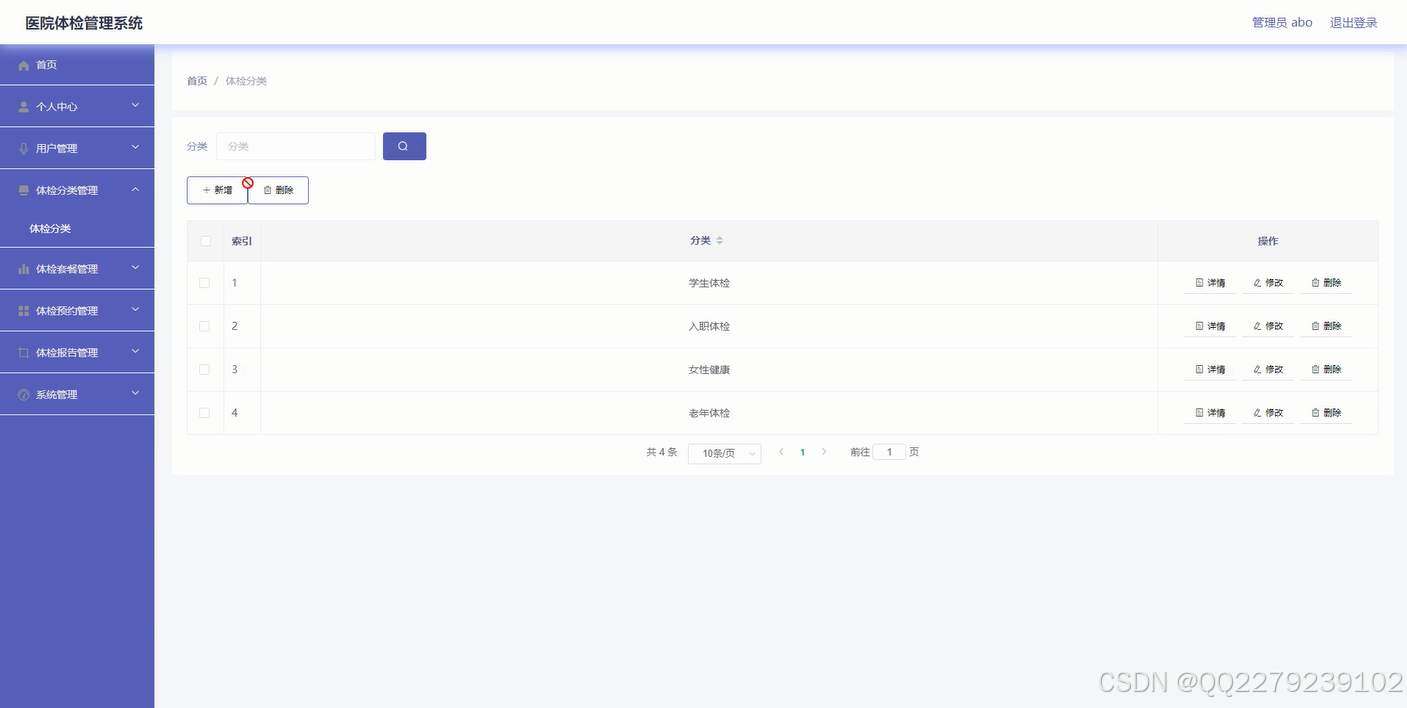The width and height of the screenshot is (1407, 708).
Task: Open the 10条/页 page size dropdown
Action: [724, 453]
